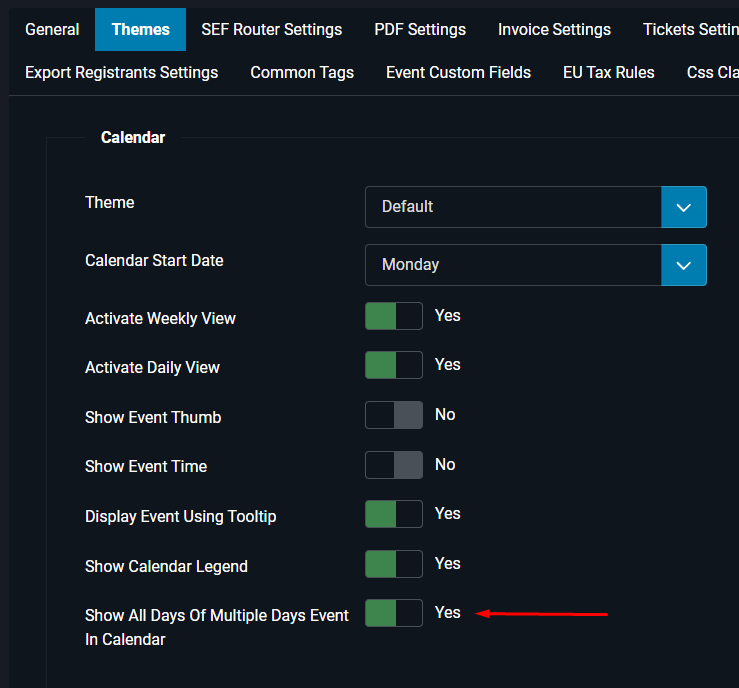Toggle Show All Days Of Multiple Days Event switch
The width and height of the screenshot is (739, 688).
(394, 613)
